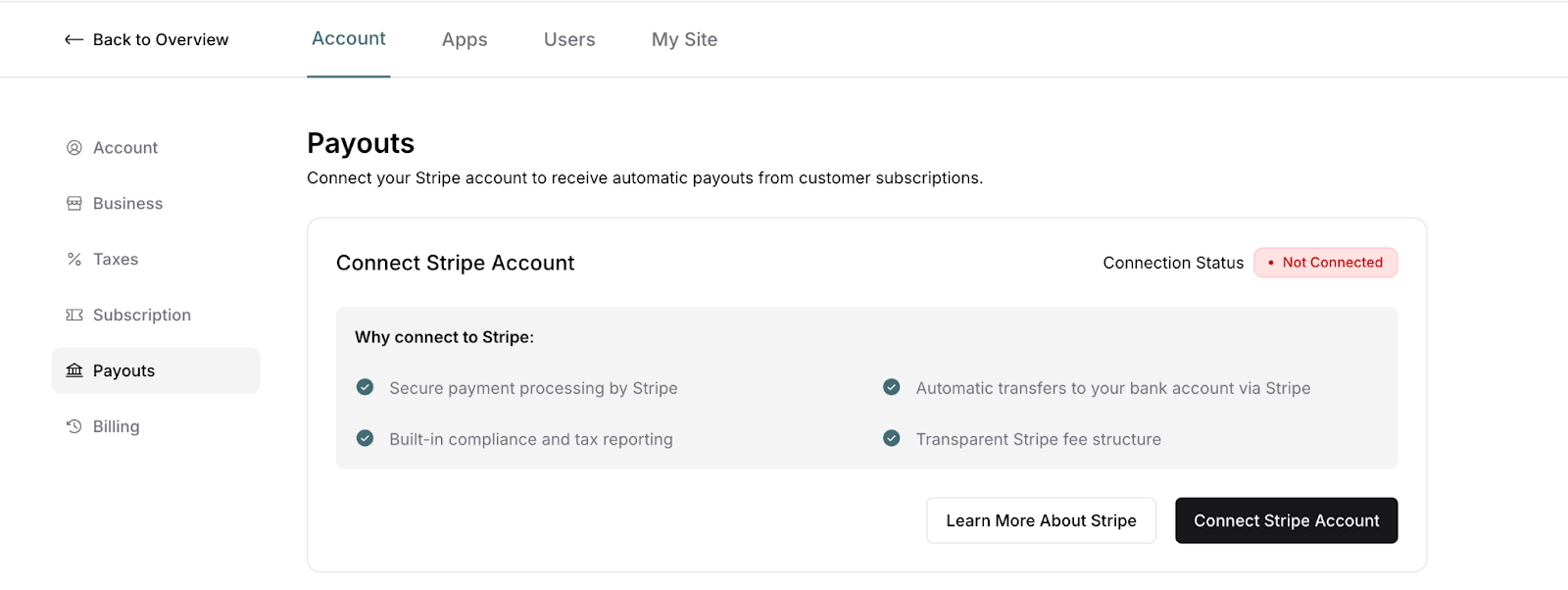Click the checkmark beside Transparent Stripe fee
This screenshot has height=590, width=1568.
892,438
